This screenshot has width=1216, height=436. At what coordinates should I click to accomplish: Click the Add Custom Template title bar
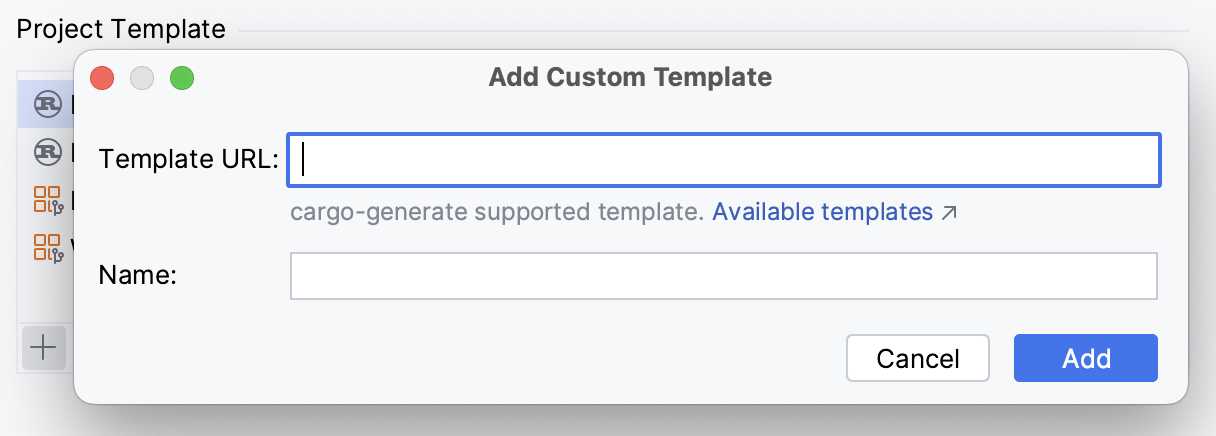[x=630, y=77]
